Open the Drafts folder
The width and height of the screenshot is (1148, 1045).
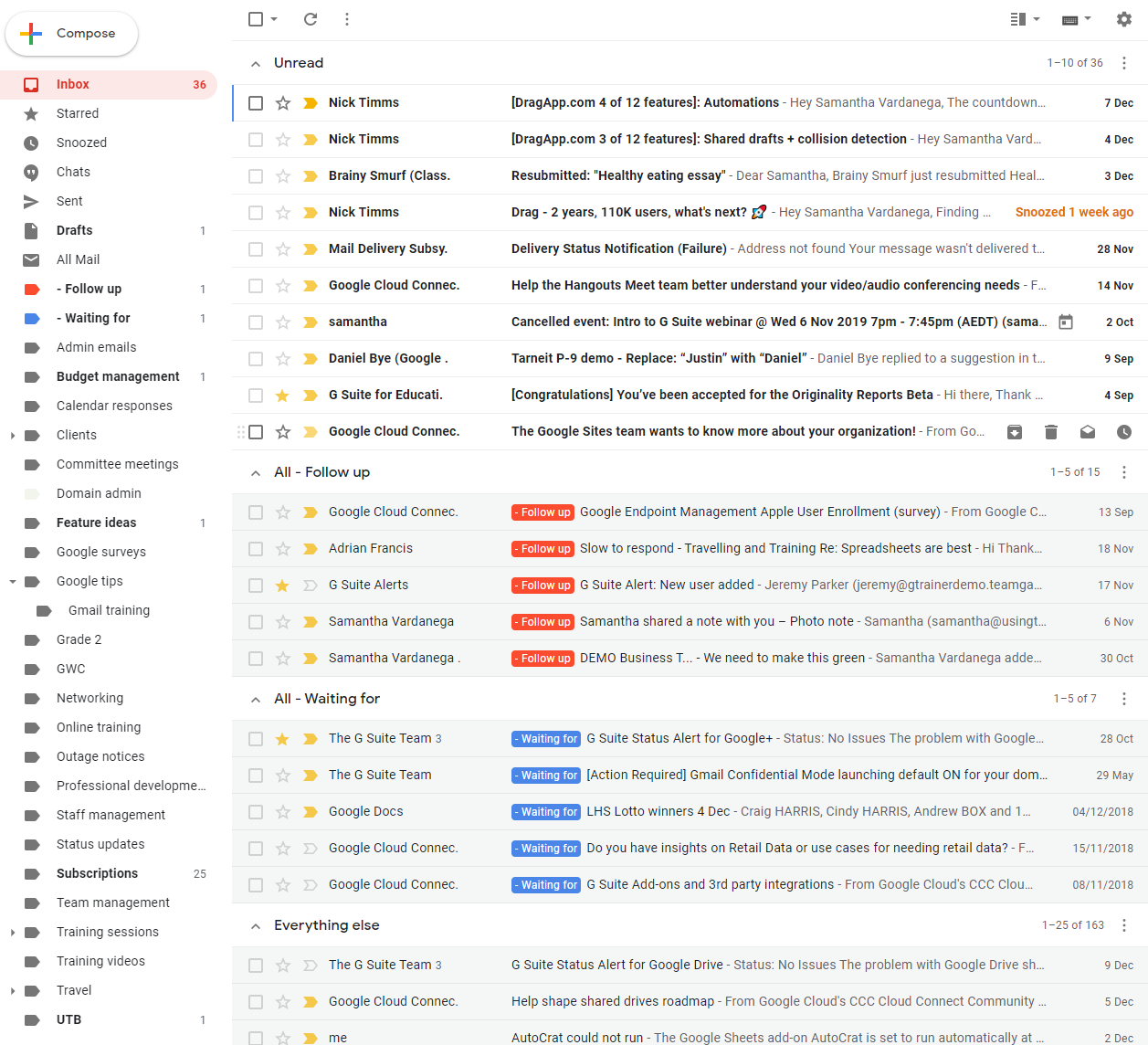pyautogui.click(x=109, y=231)
